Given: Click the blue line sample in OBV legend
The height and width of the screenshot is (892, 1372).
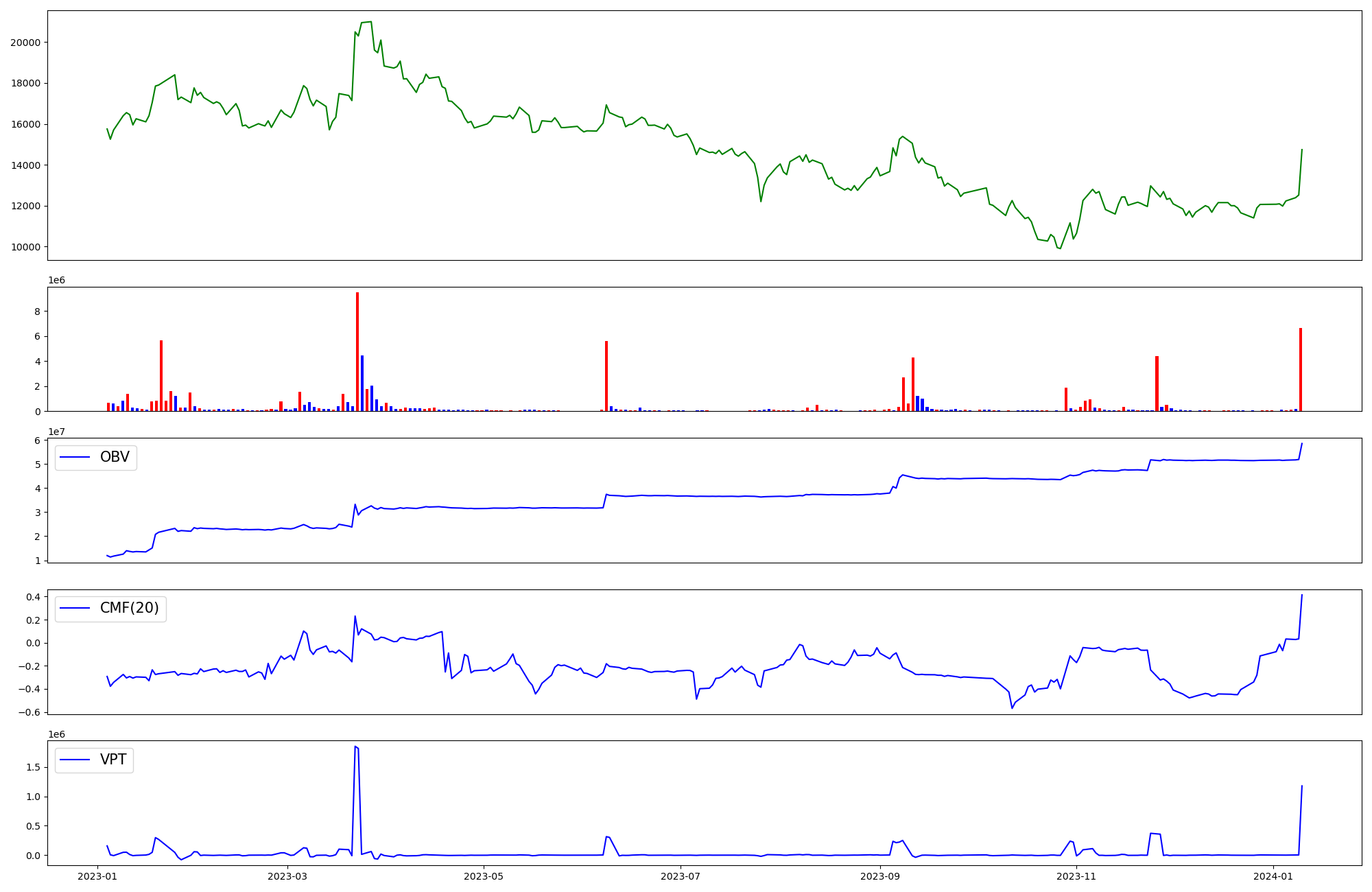Looking at the screenshot, I should [75, 457].
